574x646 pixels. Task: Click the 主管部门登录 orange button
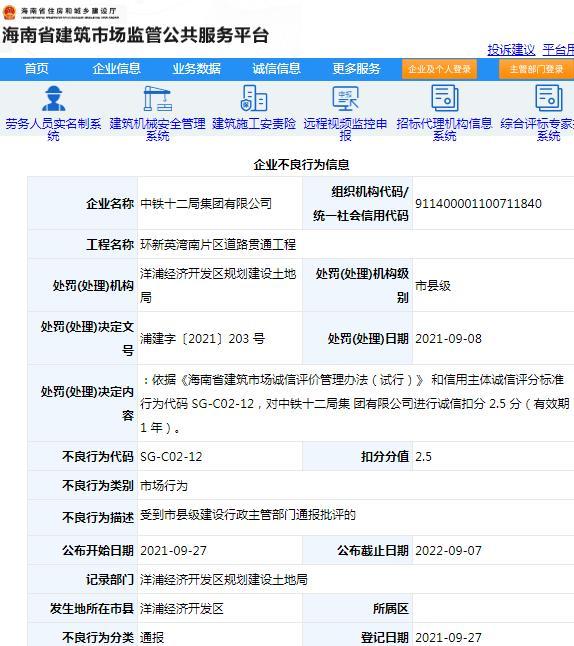click(x=536, y=69)
